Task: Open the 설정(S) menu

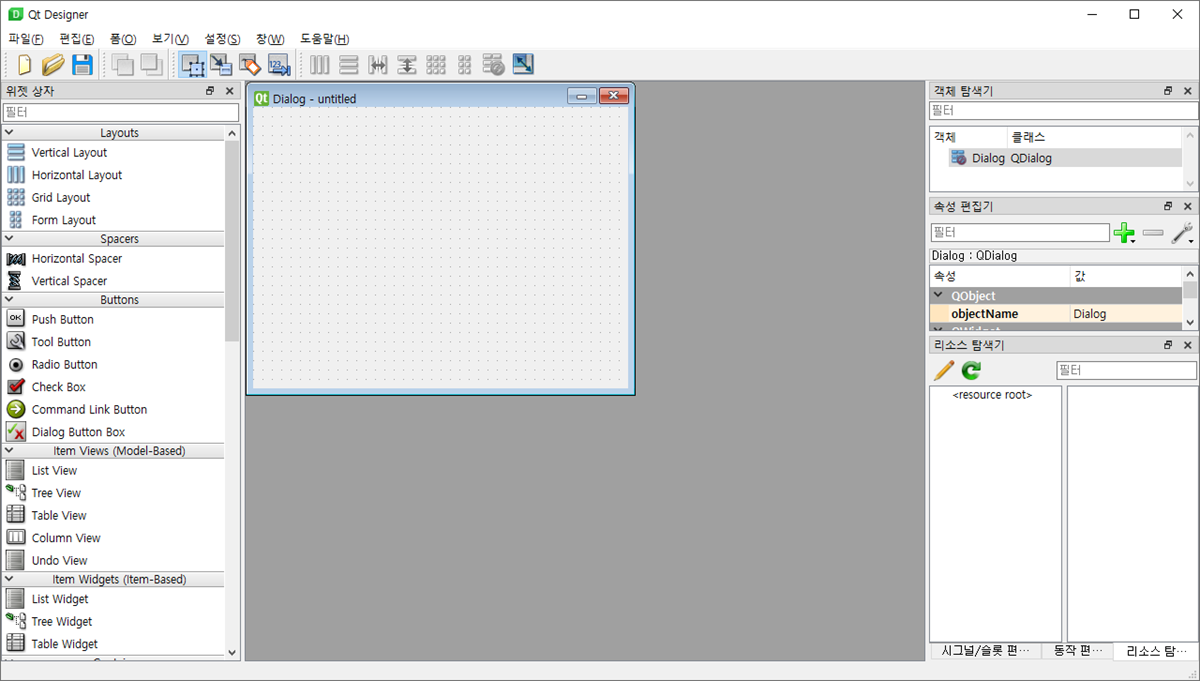Action: [222, 39]
